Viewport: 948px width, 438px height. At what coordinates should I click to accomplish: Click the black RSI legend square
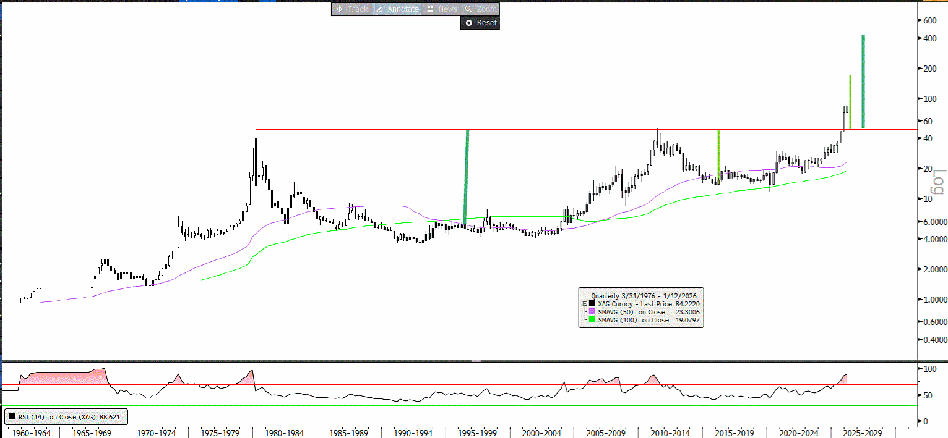coord(12,416)
